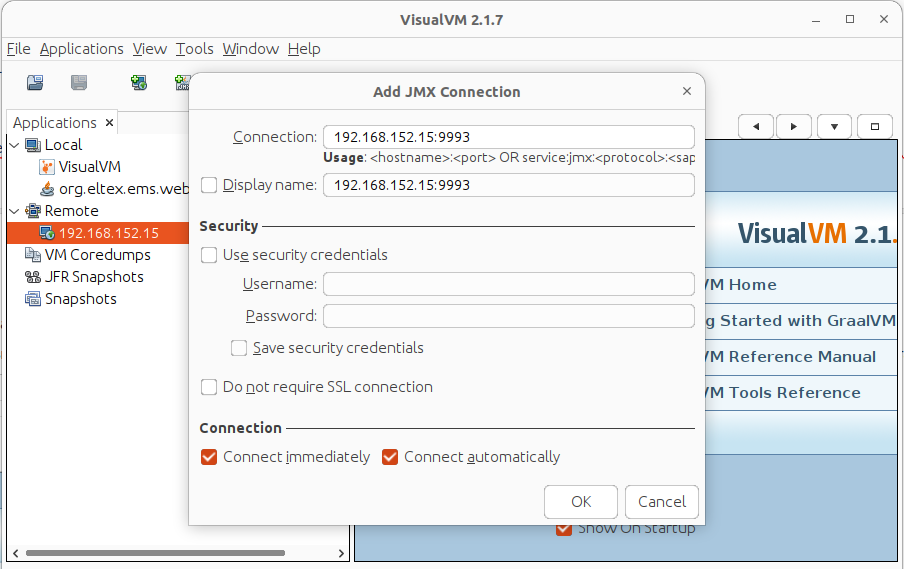Open the VisualVM Reference Manual link
The image size is (904, 569).
(x=790, y=357)
